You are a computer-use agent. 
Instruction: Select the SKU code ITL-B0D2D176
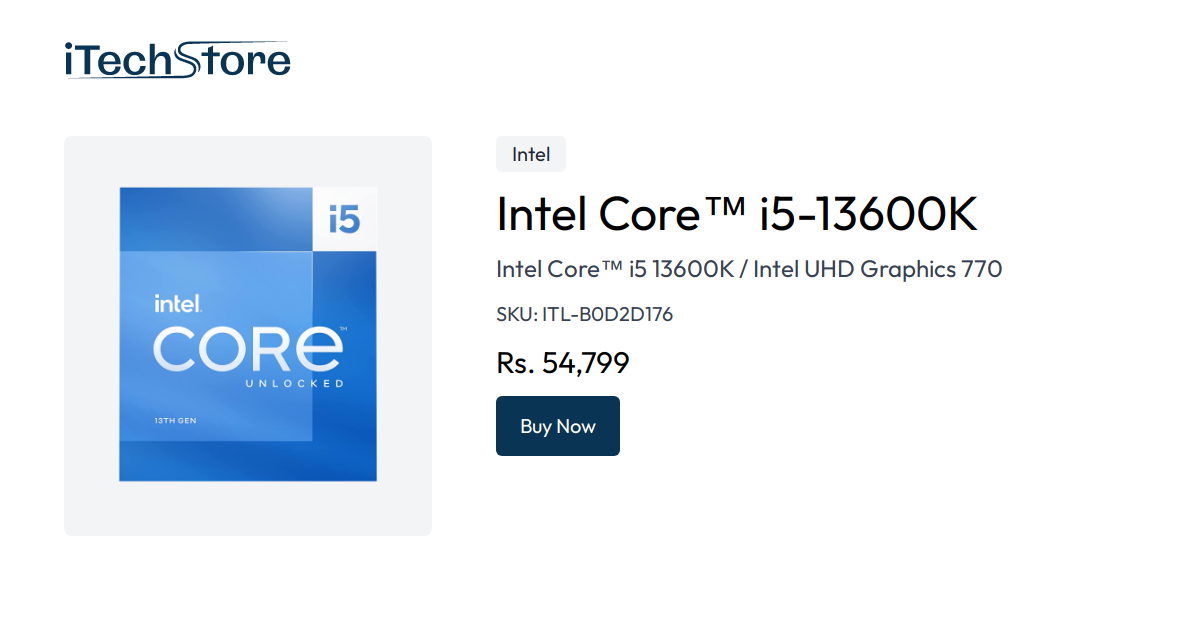coord(608,314)
